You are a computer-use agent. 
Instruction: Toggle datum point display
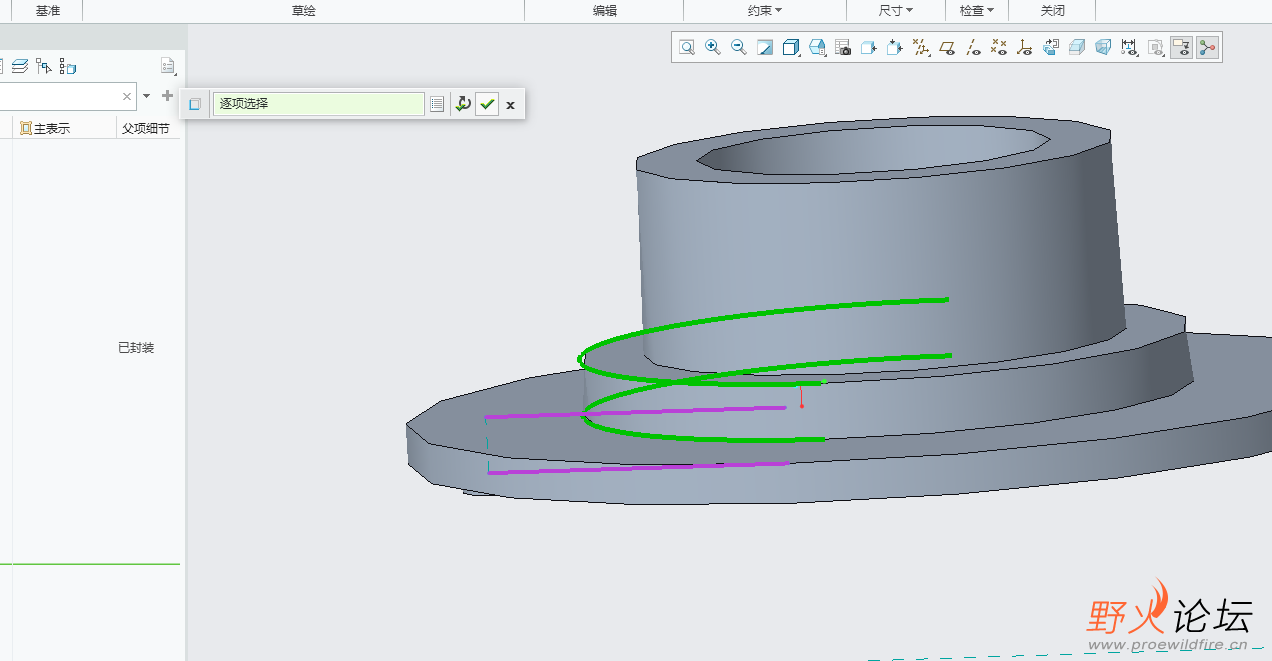pos(999,47)
